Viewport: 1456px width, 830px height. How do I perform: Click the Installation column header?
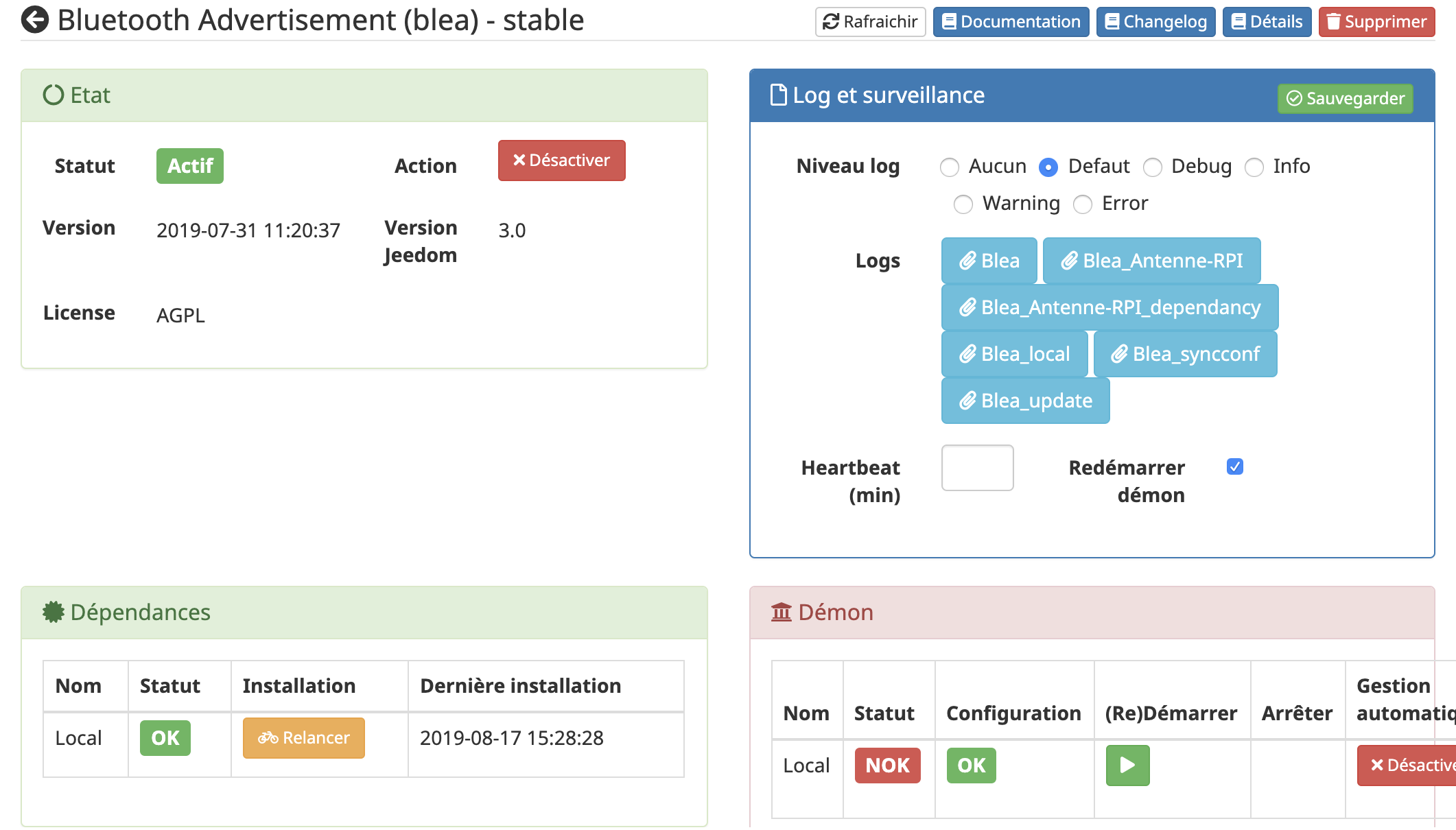tap(299, 686)
